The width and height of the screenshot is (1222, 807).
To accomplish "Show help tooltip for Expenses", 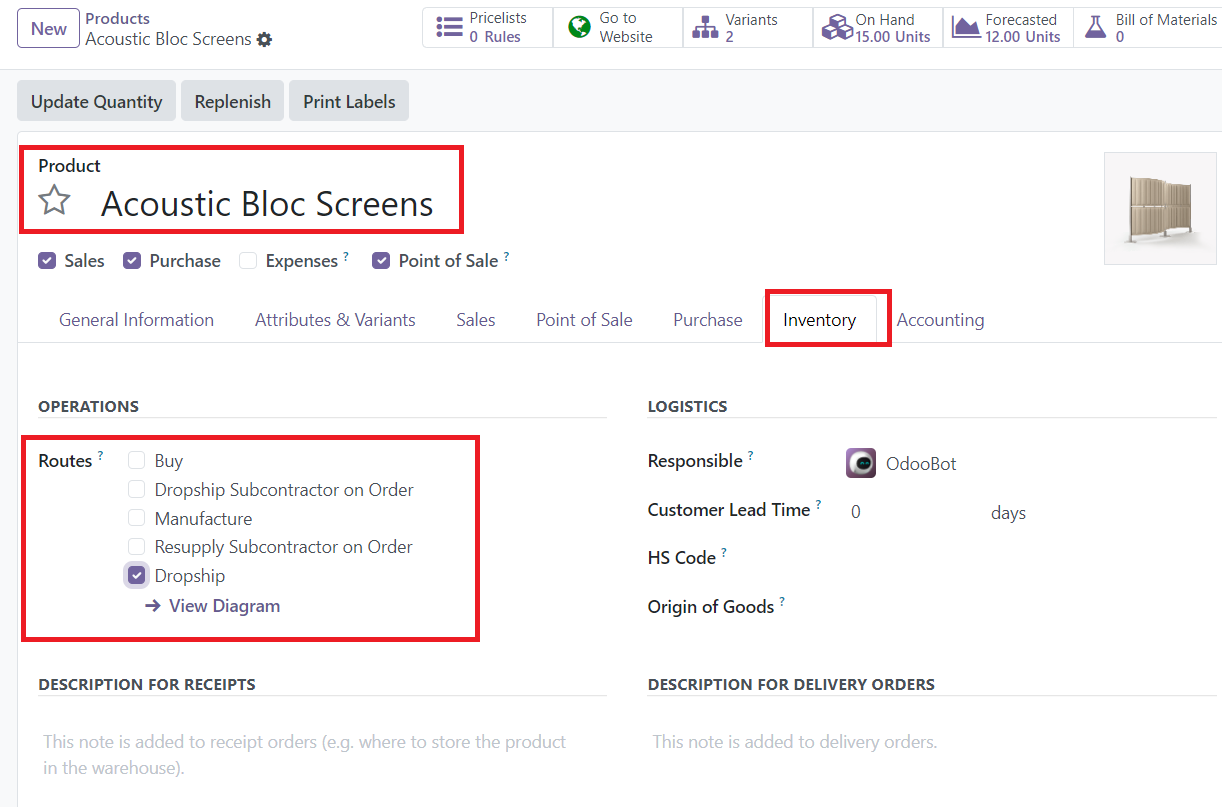I will pos(346,256).
